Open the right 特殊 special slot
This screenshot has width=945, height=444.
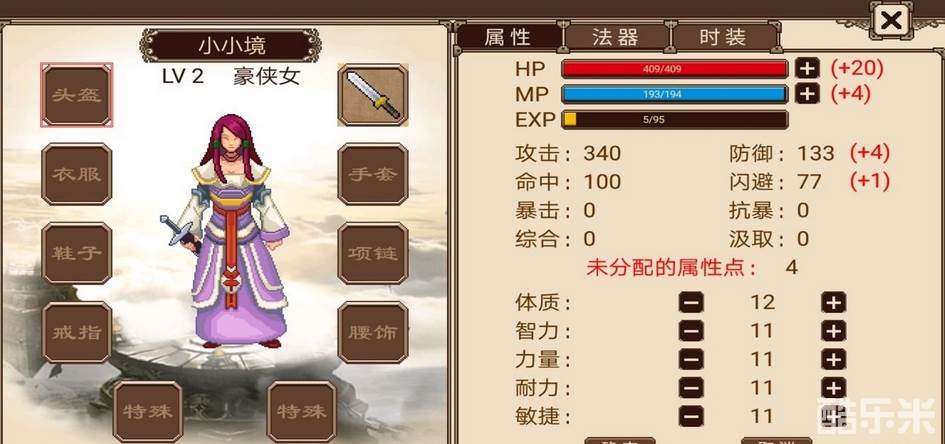click(x=301, y=411)
